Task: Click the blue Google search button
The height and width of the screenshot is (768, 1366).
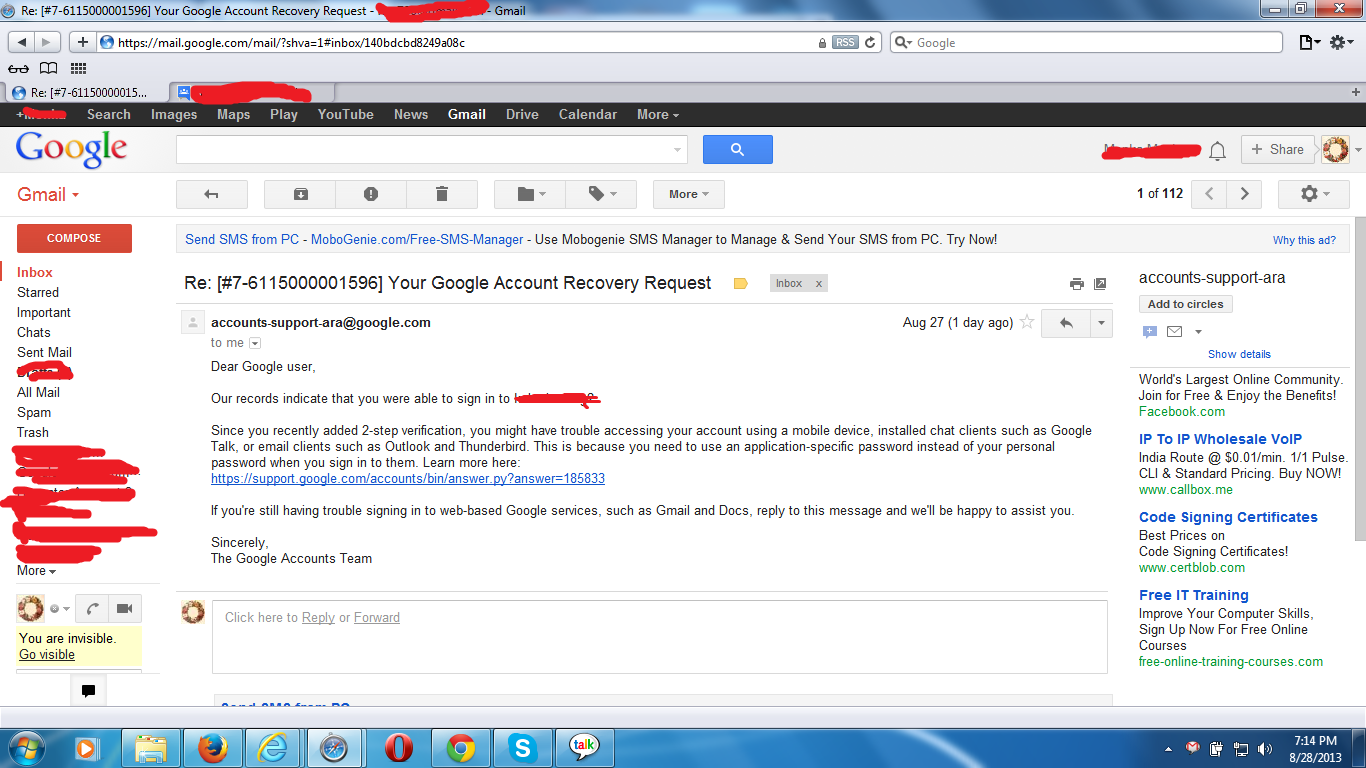Action: (738, 150)
